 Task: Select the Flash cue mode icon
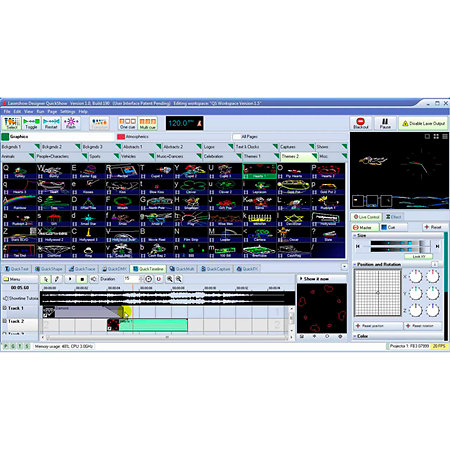tap(71, 123)
